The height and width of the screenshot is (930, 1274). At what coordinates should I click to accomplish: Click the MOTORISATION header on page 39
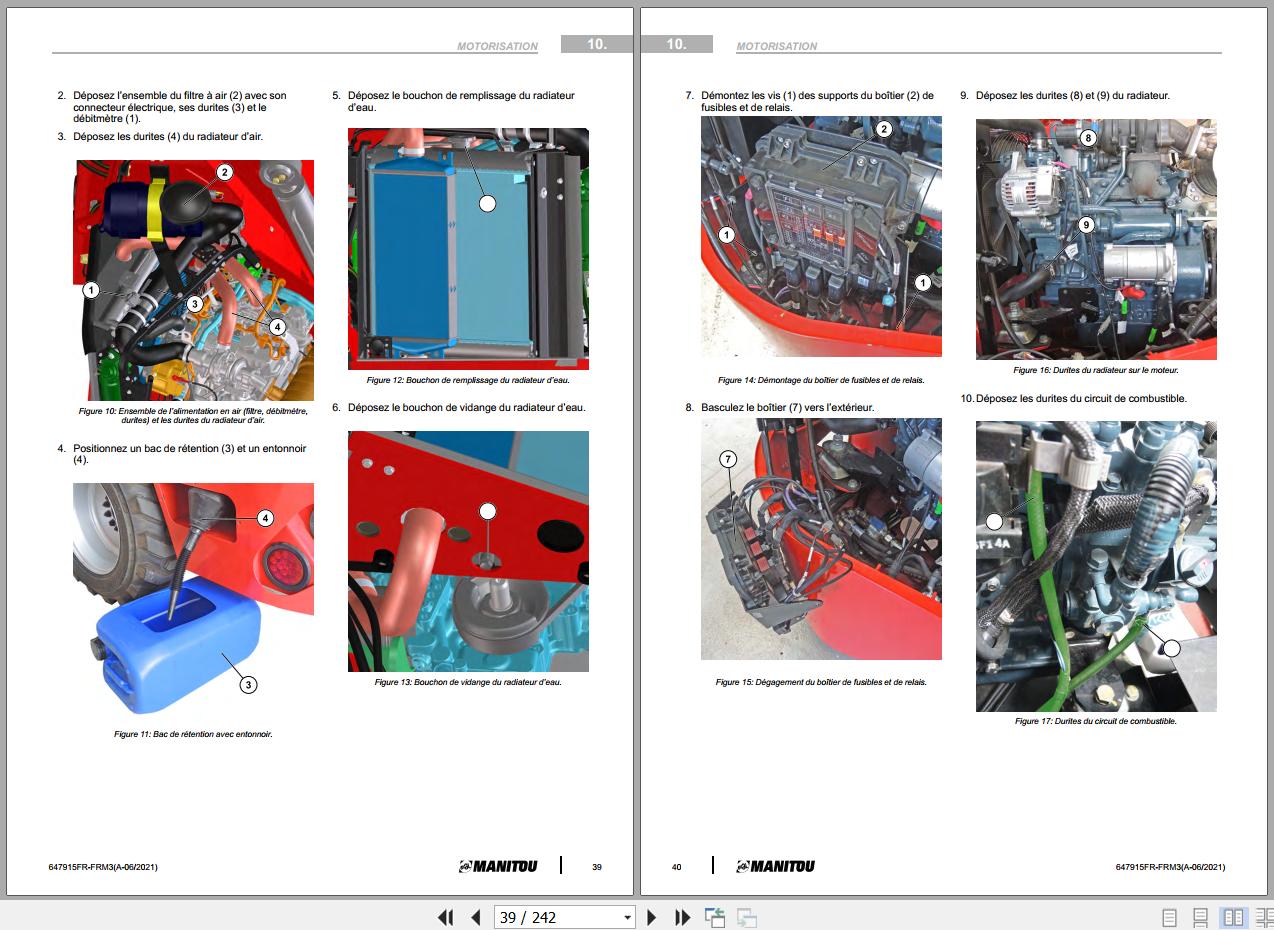(497, 46)
